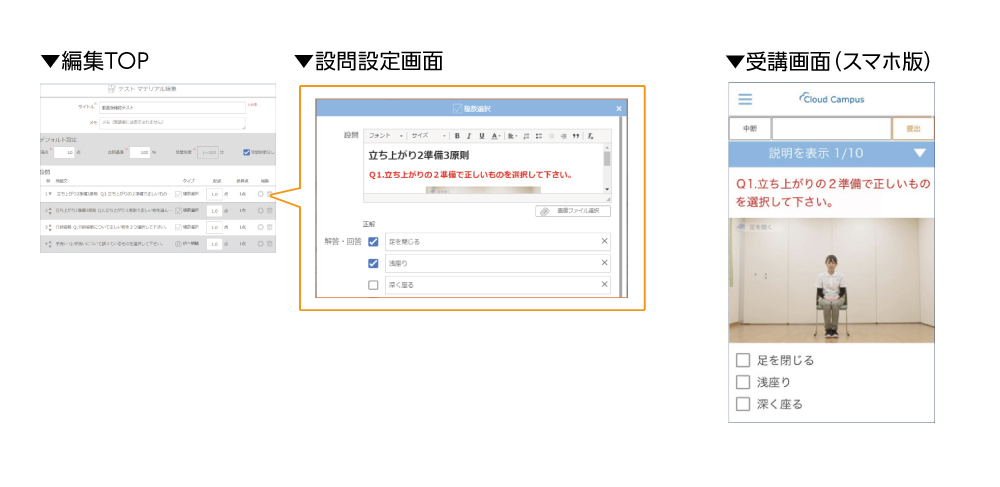The height and width of the screenshot is (487, 1000).
Task: Apply block quote formatting in the editor
Action: click(576, 136)
